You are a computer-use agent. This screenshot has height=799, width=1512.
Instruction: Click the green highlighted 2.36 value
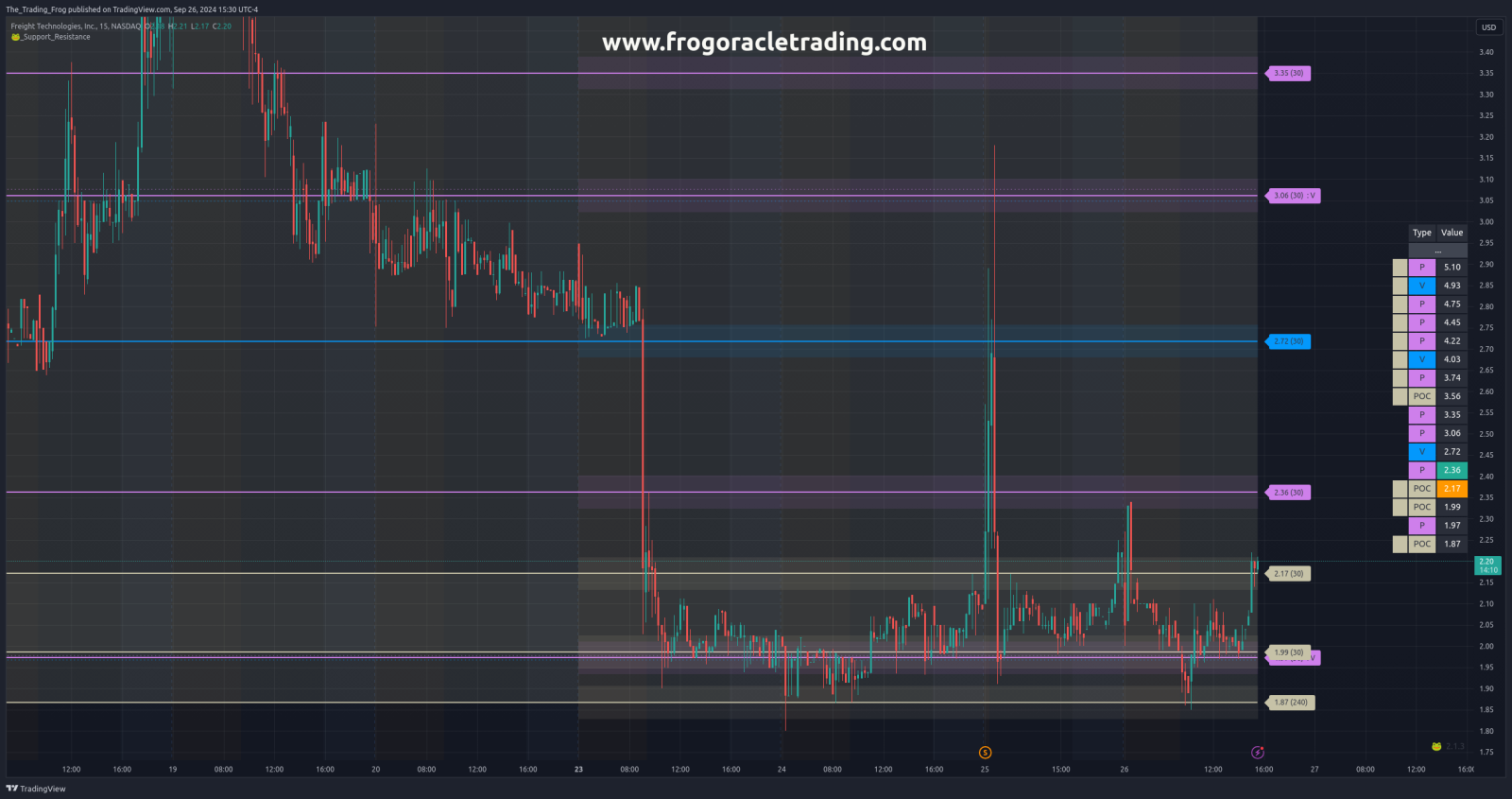pos(1452,470)
